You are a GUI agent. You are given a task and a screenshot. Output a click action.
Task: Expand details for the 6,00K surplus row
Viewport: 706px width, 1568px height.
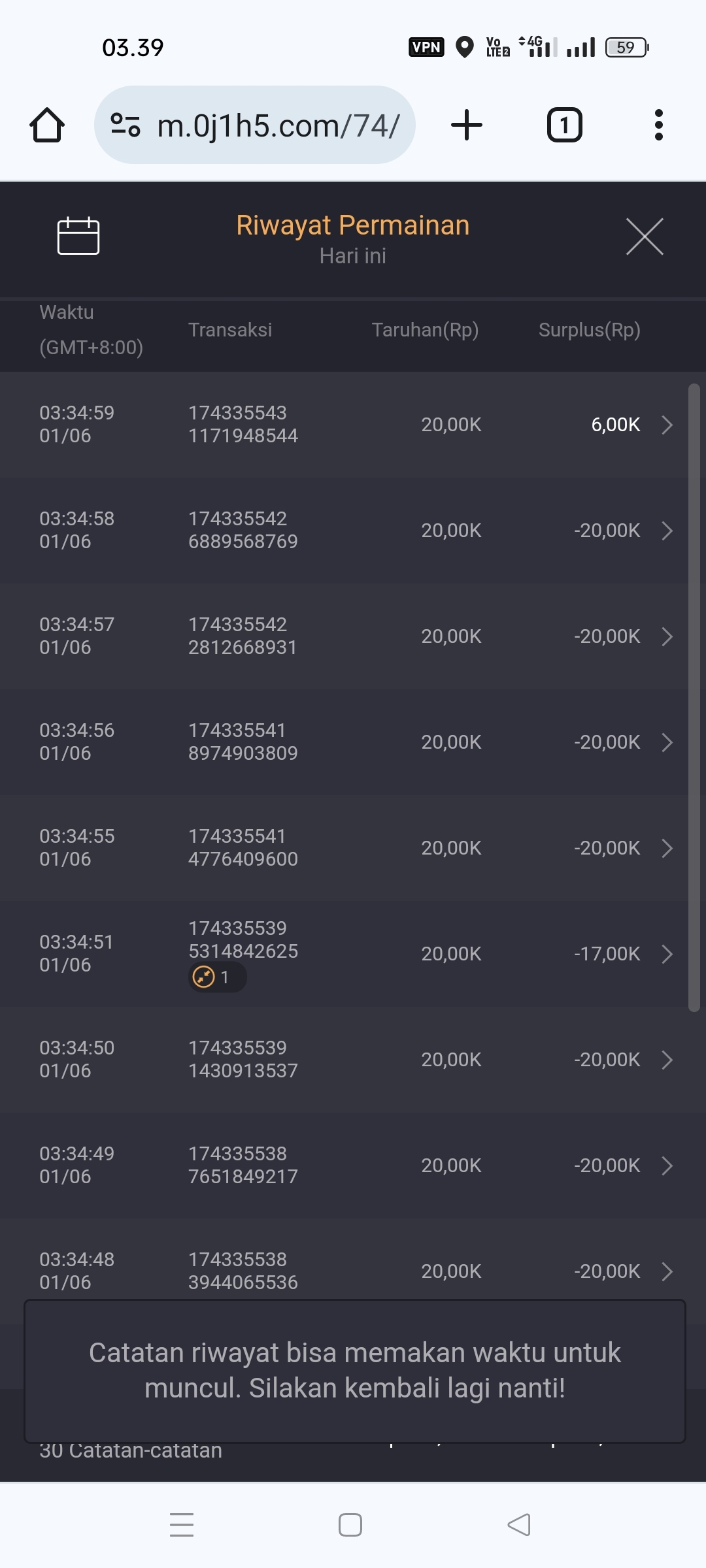(x=667, y=425)
